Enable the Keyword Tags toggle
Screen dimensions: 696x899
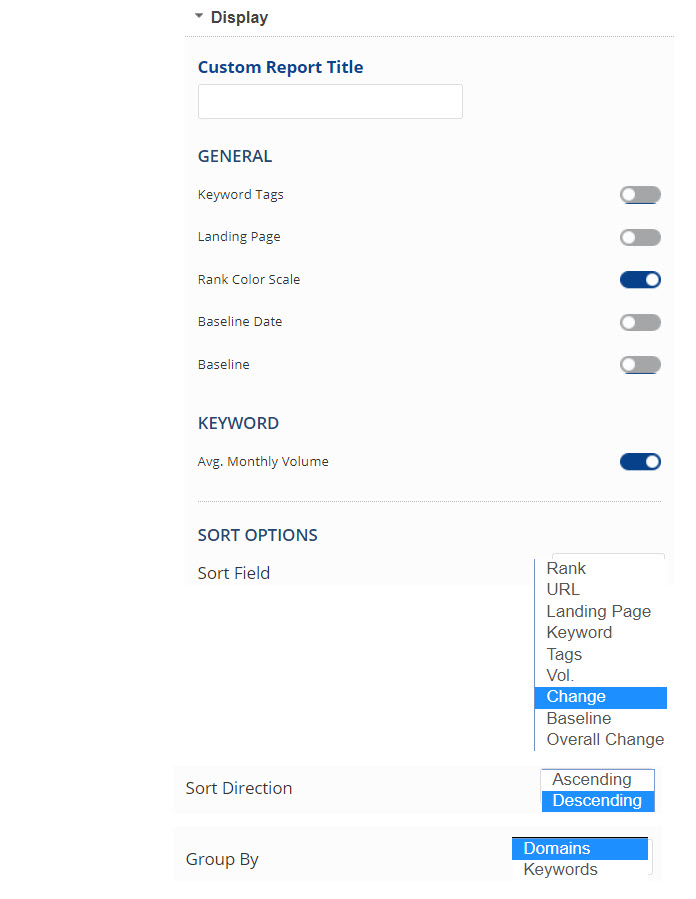640,195
